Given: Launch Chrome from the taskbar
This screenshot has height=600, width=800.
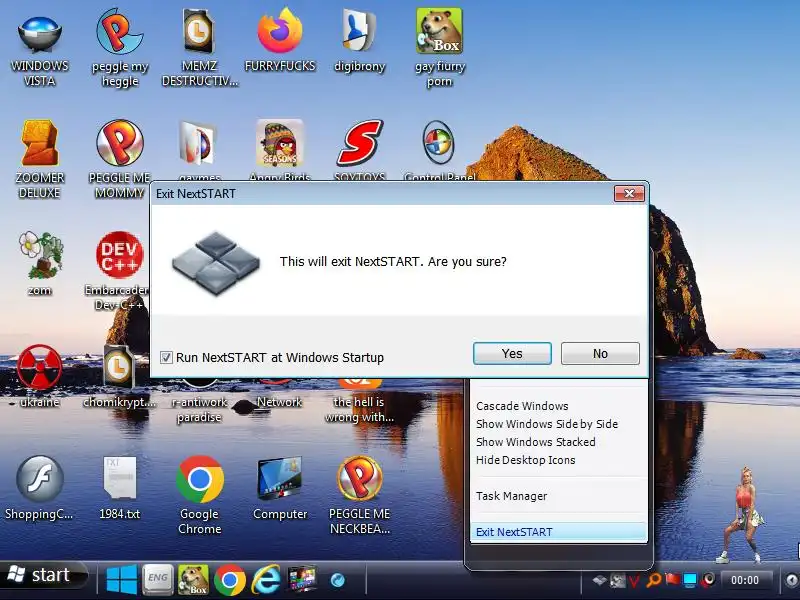Looking at the screenshot, I should pos(230,580).
